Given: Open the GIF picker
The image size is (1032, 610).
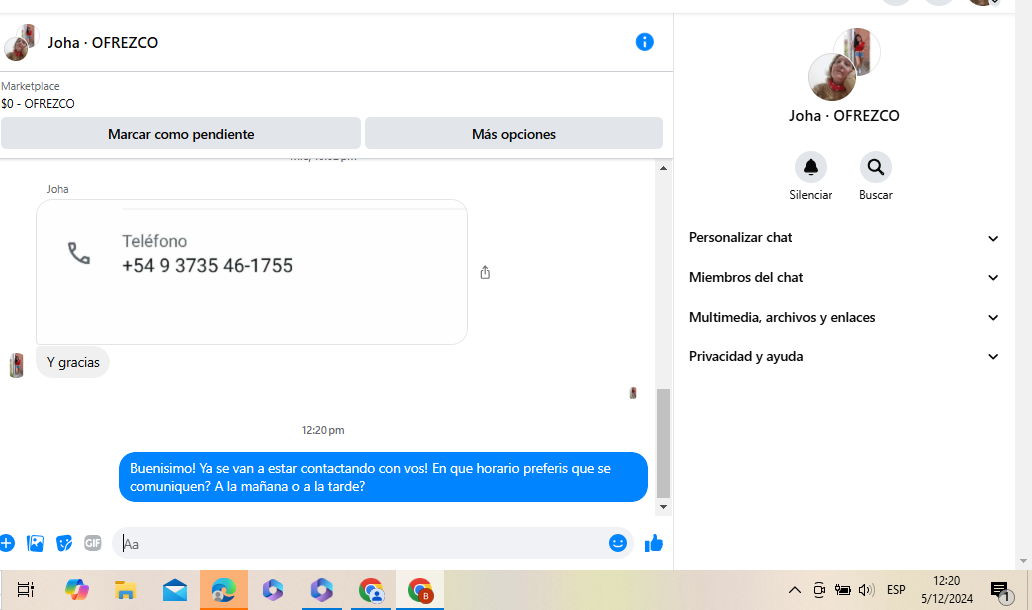Looking at the screenshot, I should click(x=93, y=544).
